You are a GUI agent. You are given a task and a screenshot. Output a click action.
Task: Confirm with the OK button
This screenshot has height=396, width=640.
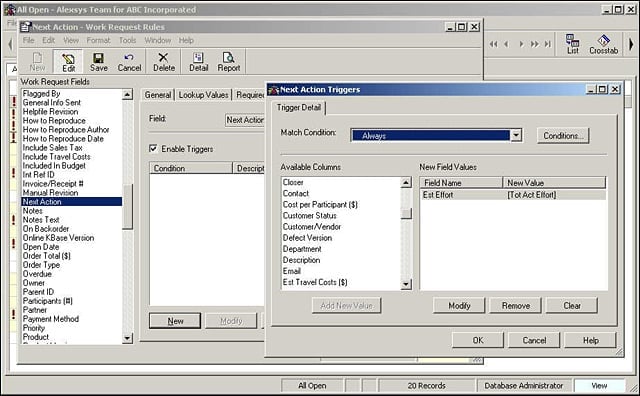tap(478, 340)
